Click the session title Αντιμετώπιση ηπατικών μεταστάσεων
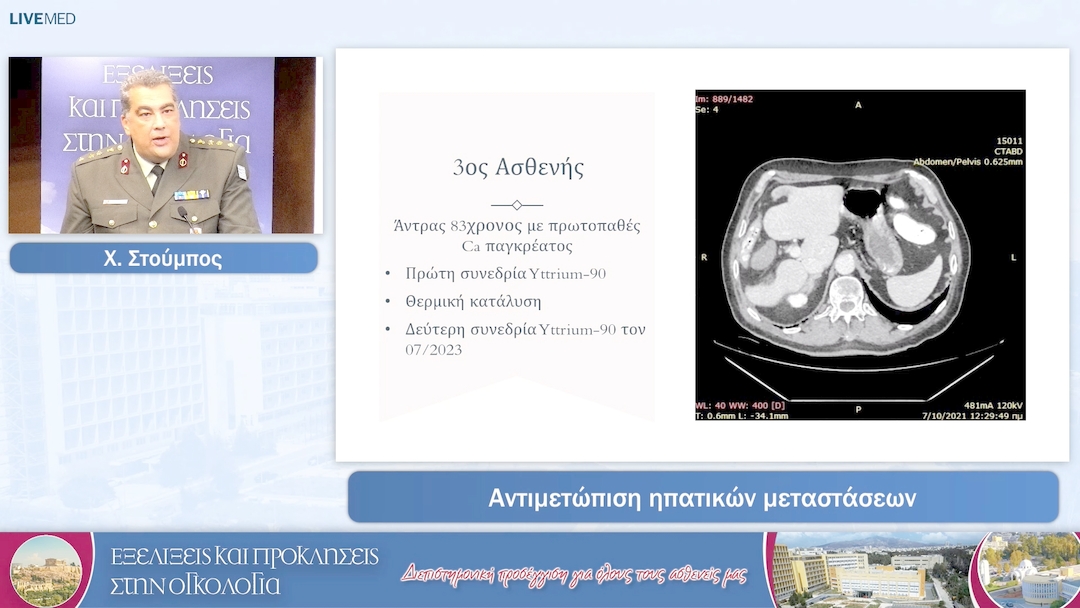 (x=703, y=497)
